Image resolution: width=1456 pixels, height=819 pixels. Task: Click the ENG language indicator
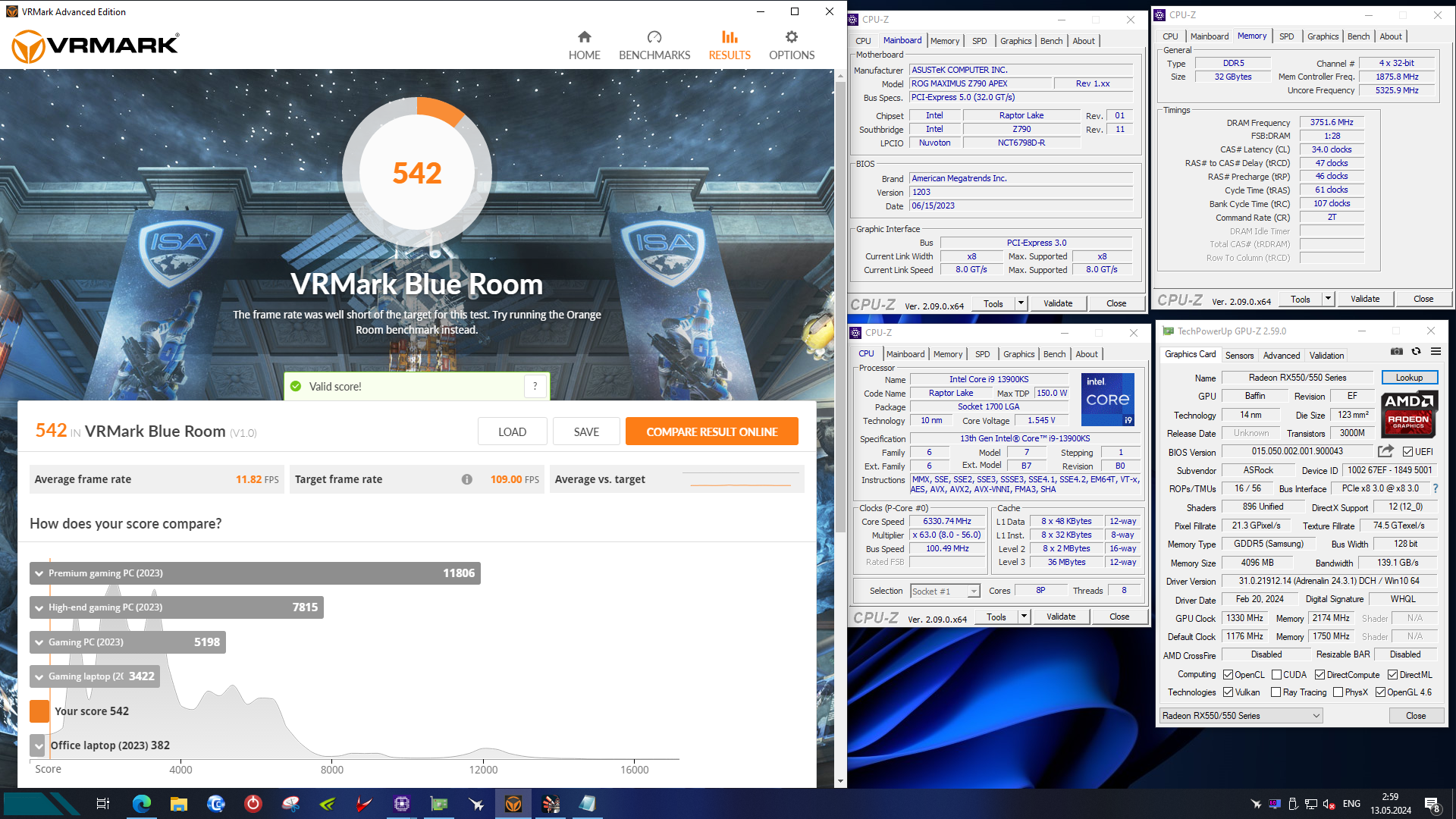pos(1351,804)
